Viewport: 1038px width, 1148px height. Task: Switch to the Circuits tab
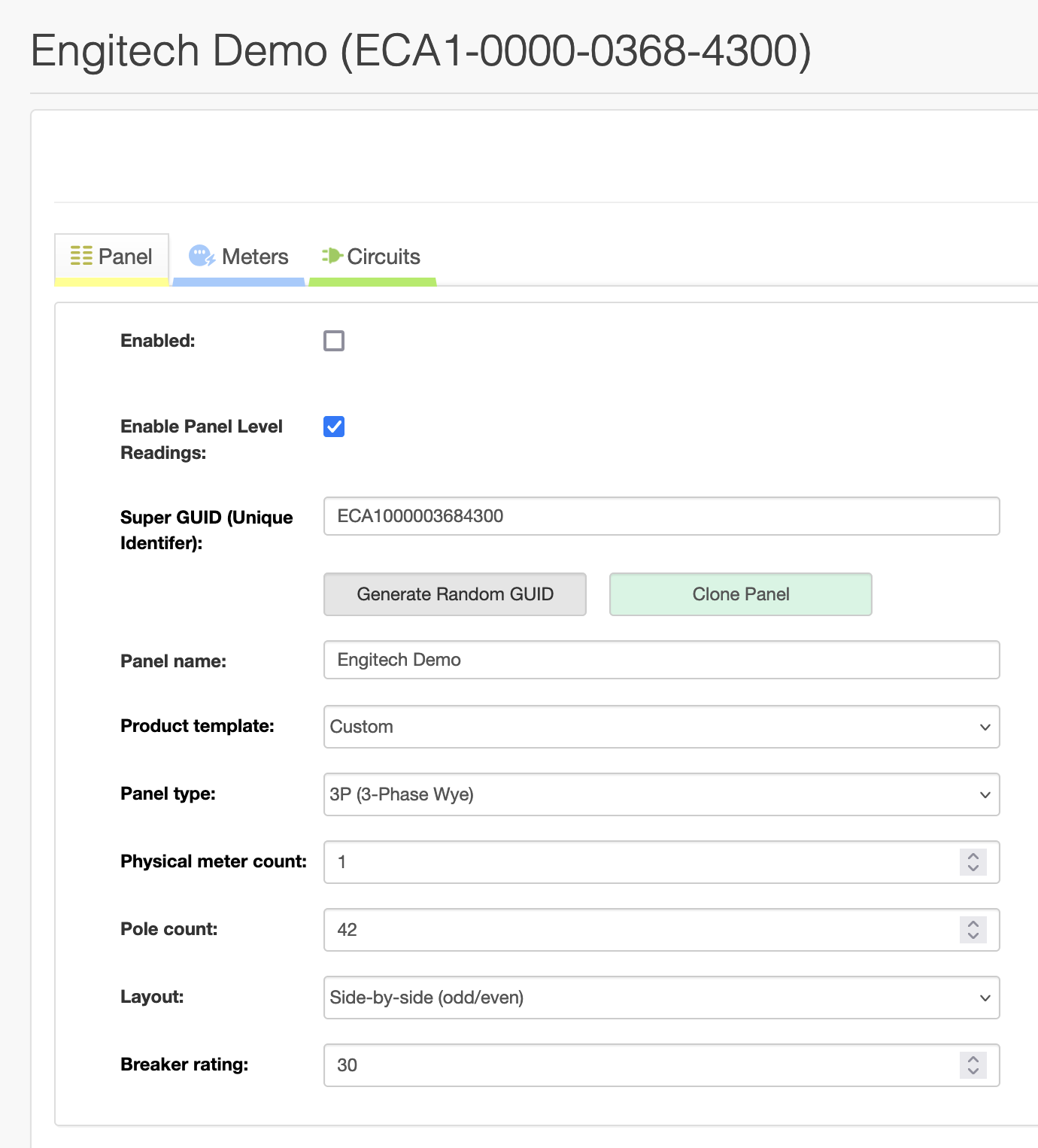coord(383,257)
